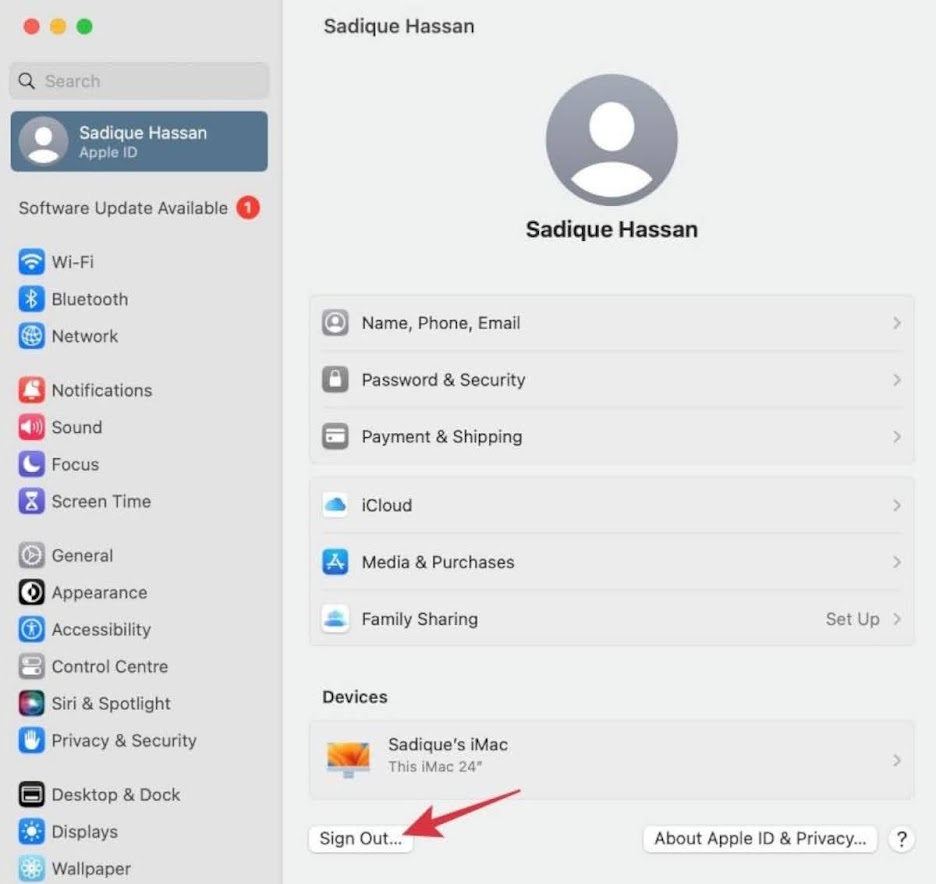The height and width of the screenshot is (884, 936).
Task: Select Sadique Hassan Apple ID sidebar item
Action: click(139, 141)
